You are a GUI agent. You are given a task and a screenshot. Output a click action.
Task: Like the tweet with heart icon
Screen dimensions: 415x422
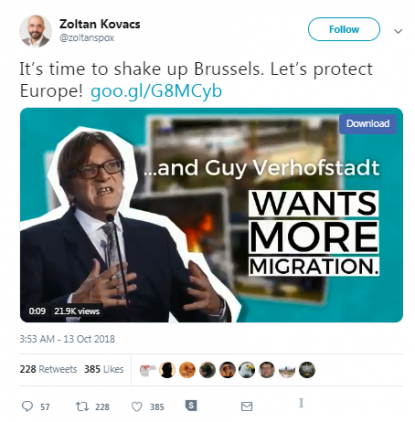pyautogui.click(x=137, y=407)
